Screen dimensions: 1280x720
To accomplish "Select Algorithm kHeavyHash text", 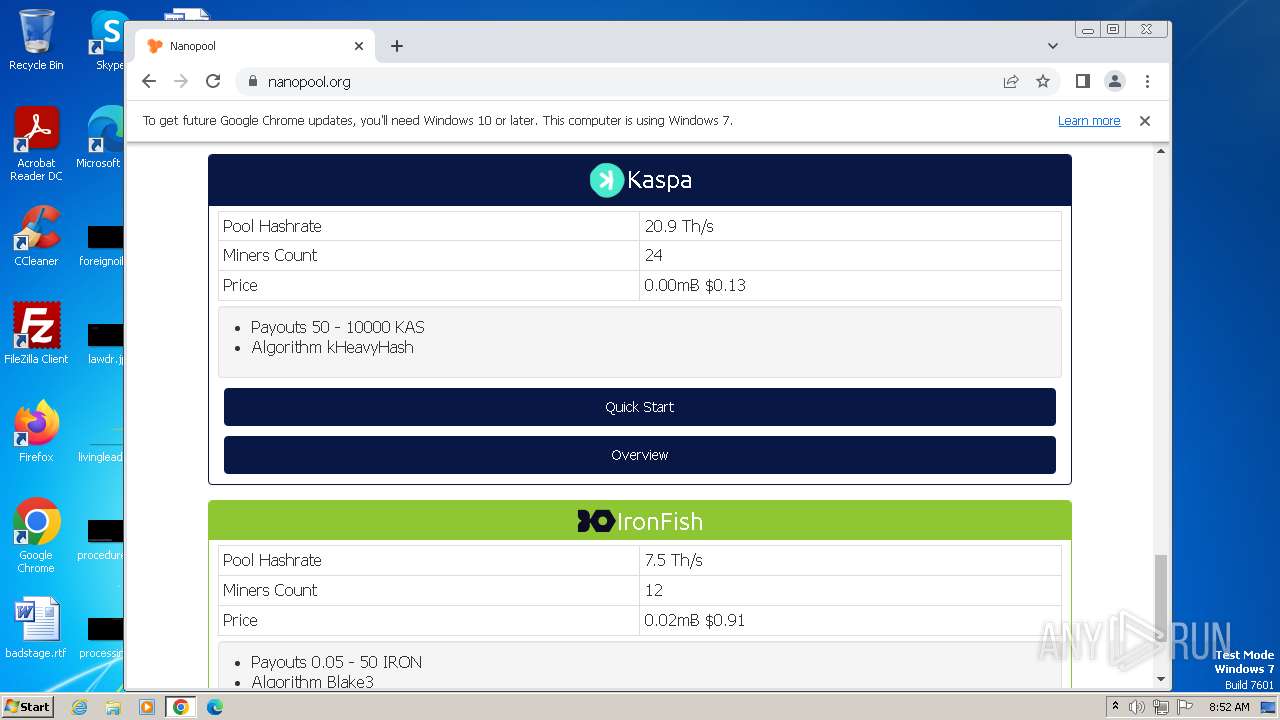I will click(x=332, y=347).
